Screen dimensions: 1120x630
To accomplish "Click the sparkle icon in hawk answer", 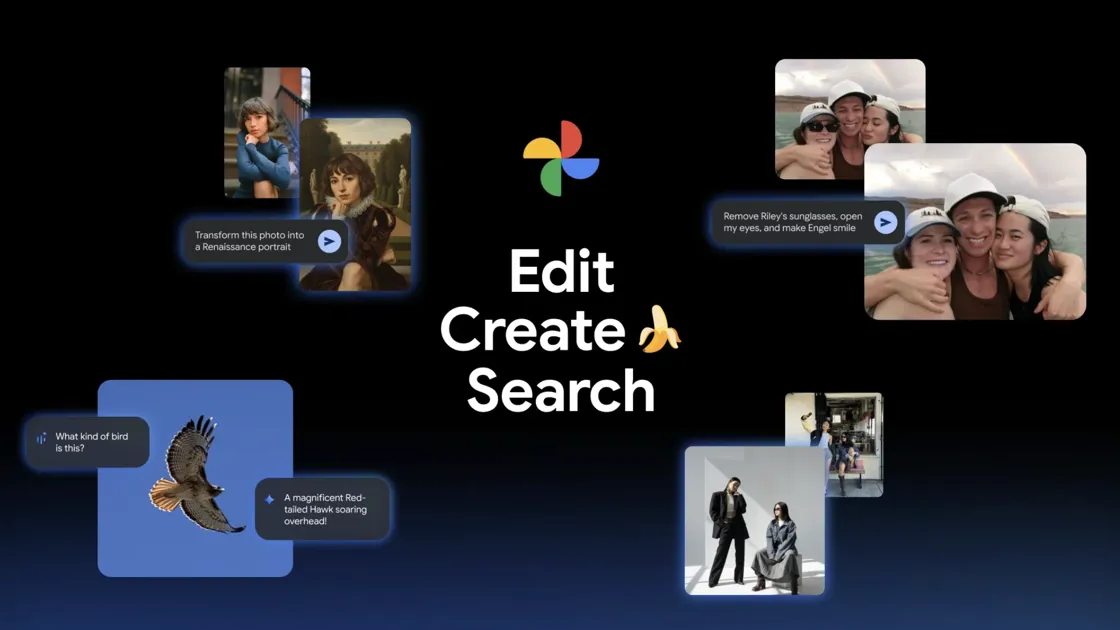I will (269, 499).
